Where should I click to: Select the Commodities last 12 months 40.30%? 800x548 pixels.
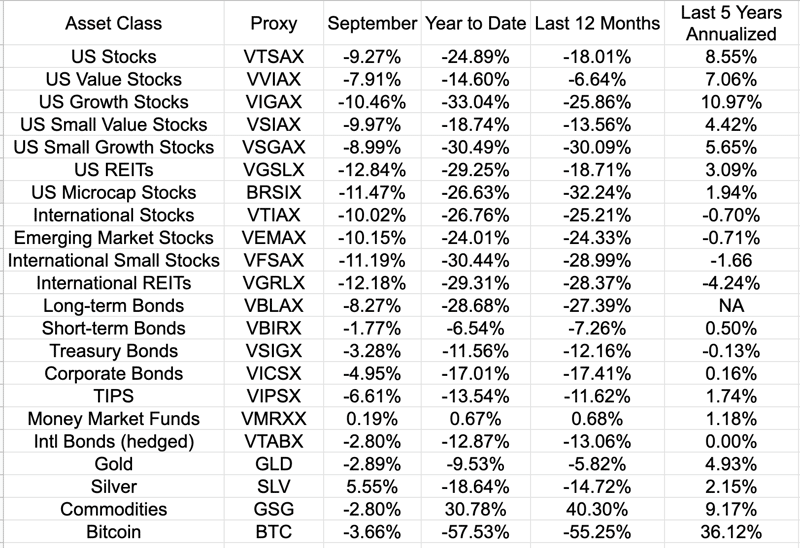[597, 509]
